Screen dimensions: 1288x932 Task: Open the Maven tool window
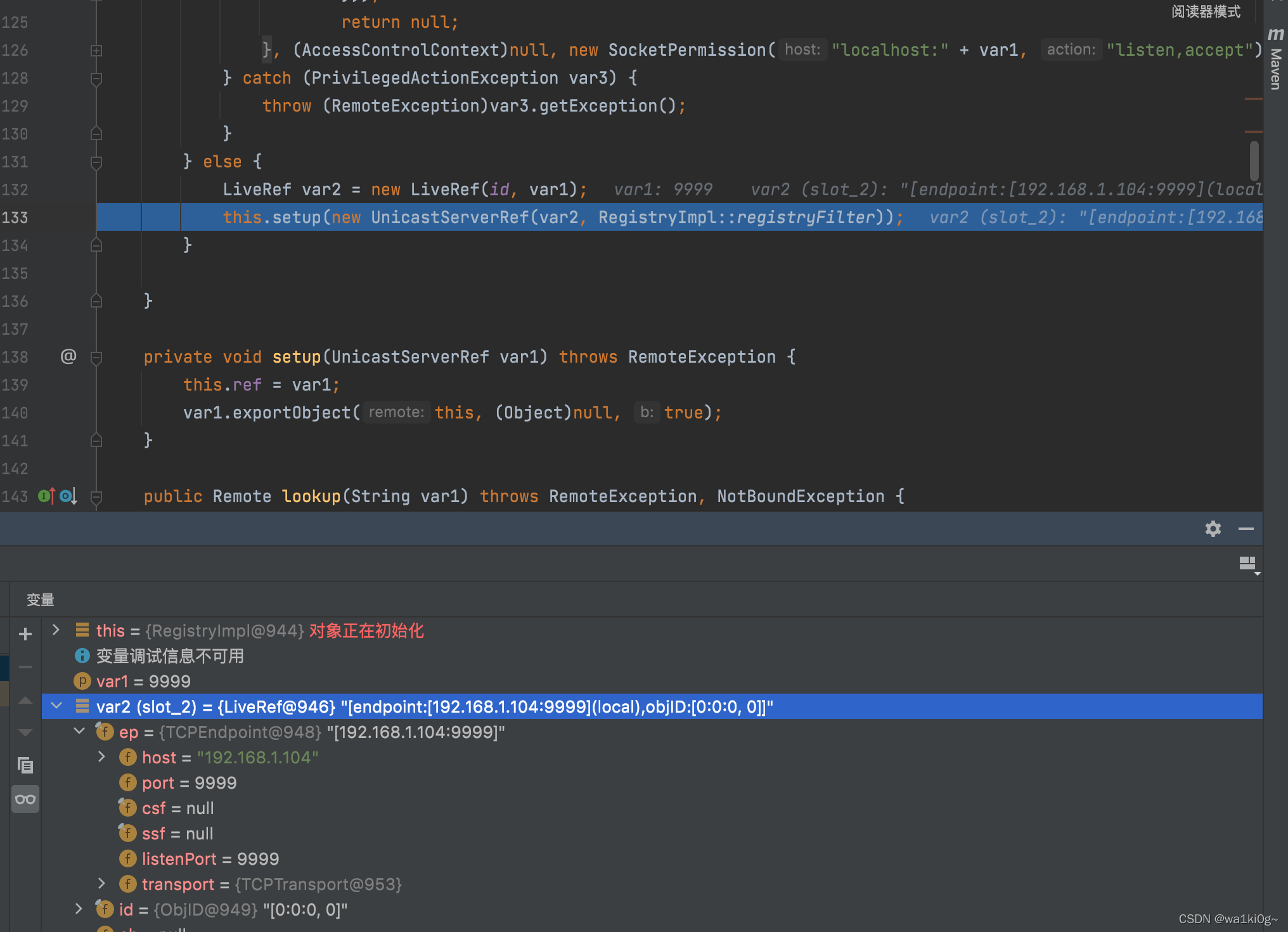tap(1275, 59)
